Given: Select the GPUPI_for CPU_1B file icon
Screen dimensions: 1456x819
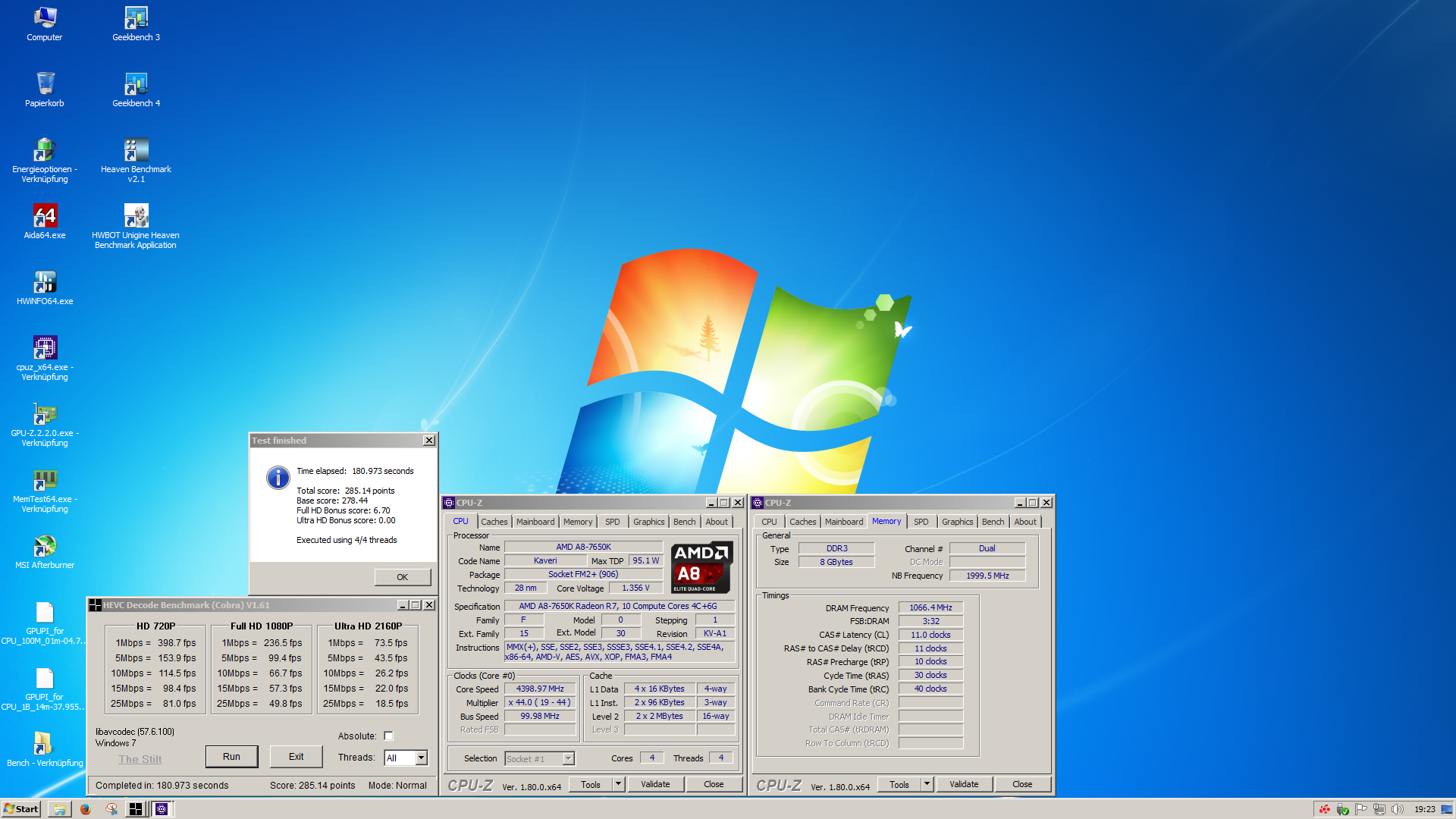Looking at the screenshot, I should tap(45, 688).
